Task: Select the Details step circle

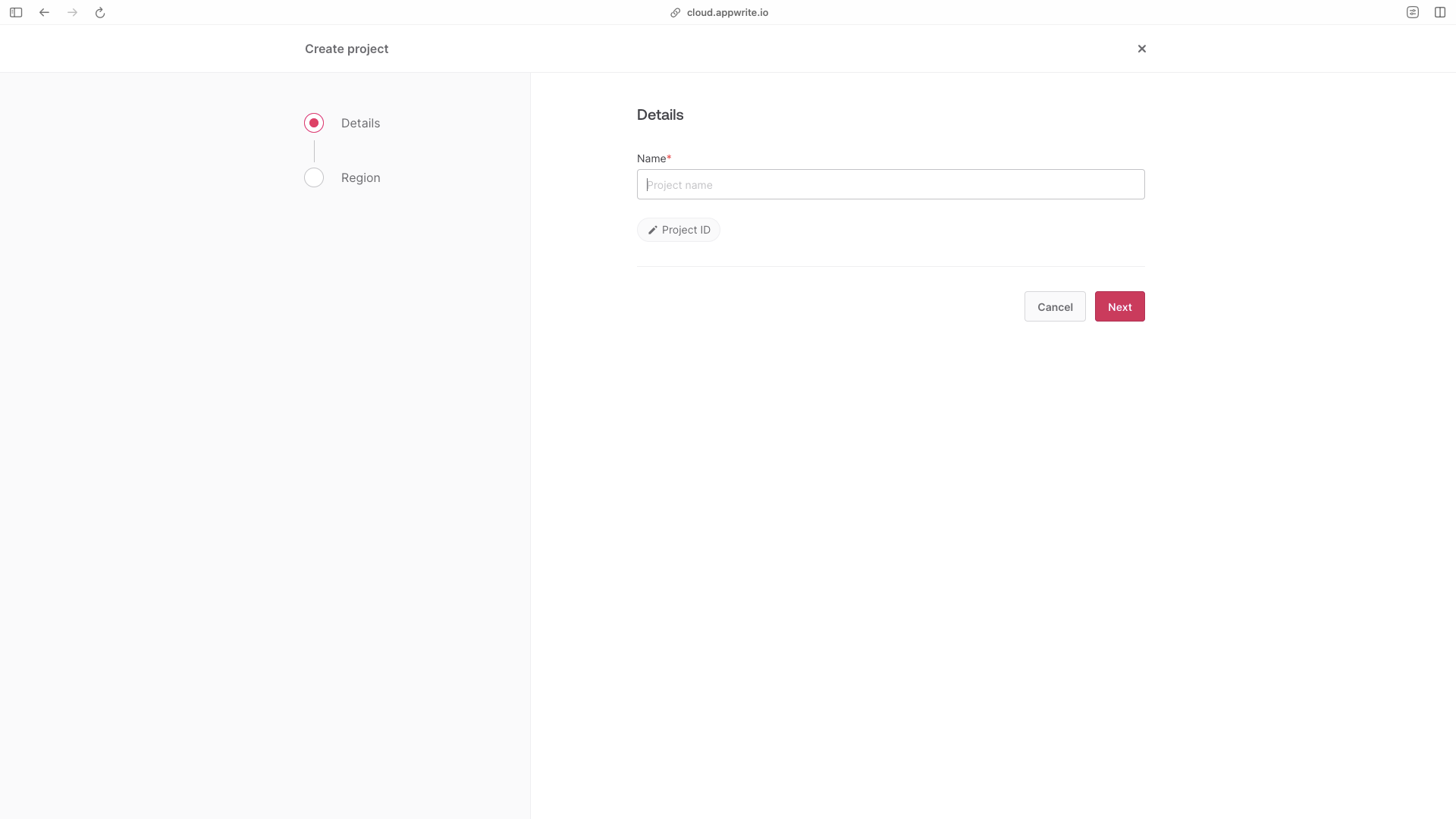Action: click(x=314, y=123)
